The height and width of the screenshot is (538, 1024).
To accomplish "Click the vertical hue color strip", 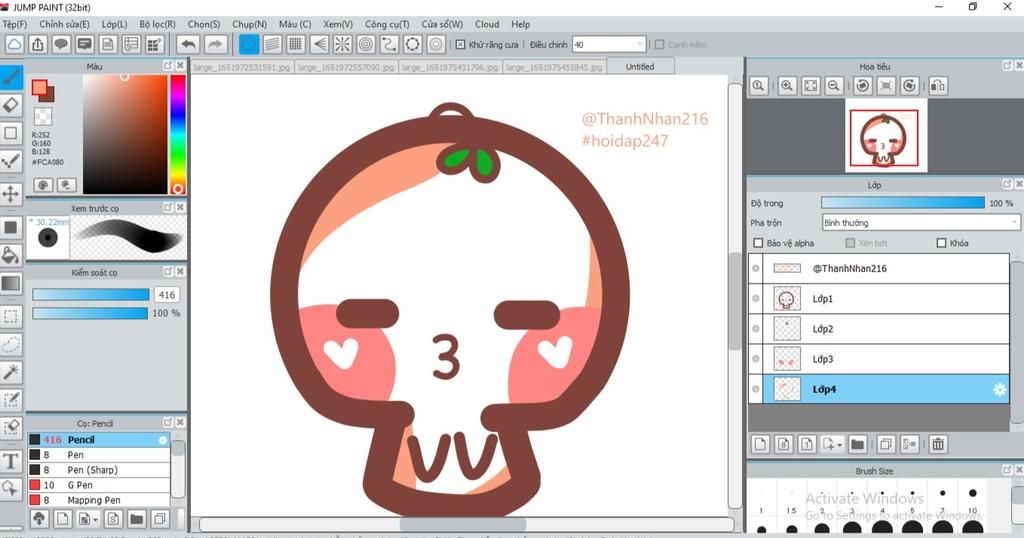I will tap(178, 134).
